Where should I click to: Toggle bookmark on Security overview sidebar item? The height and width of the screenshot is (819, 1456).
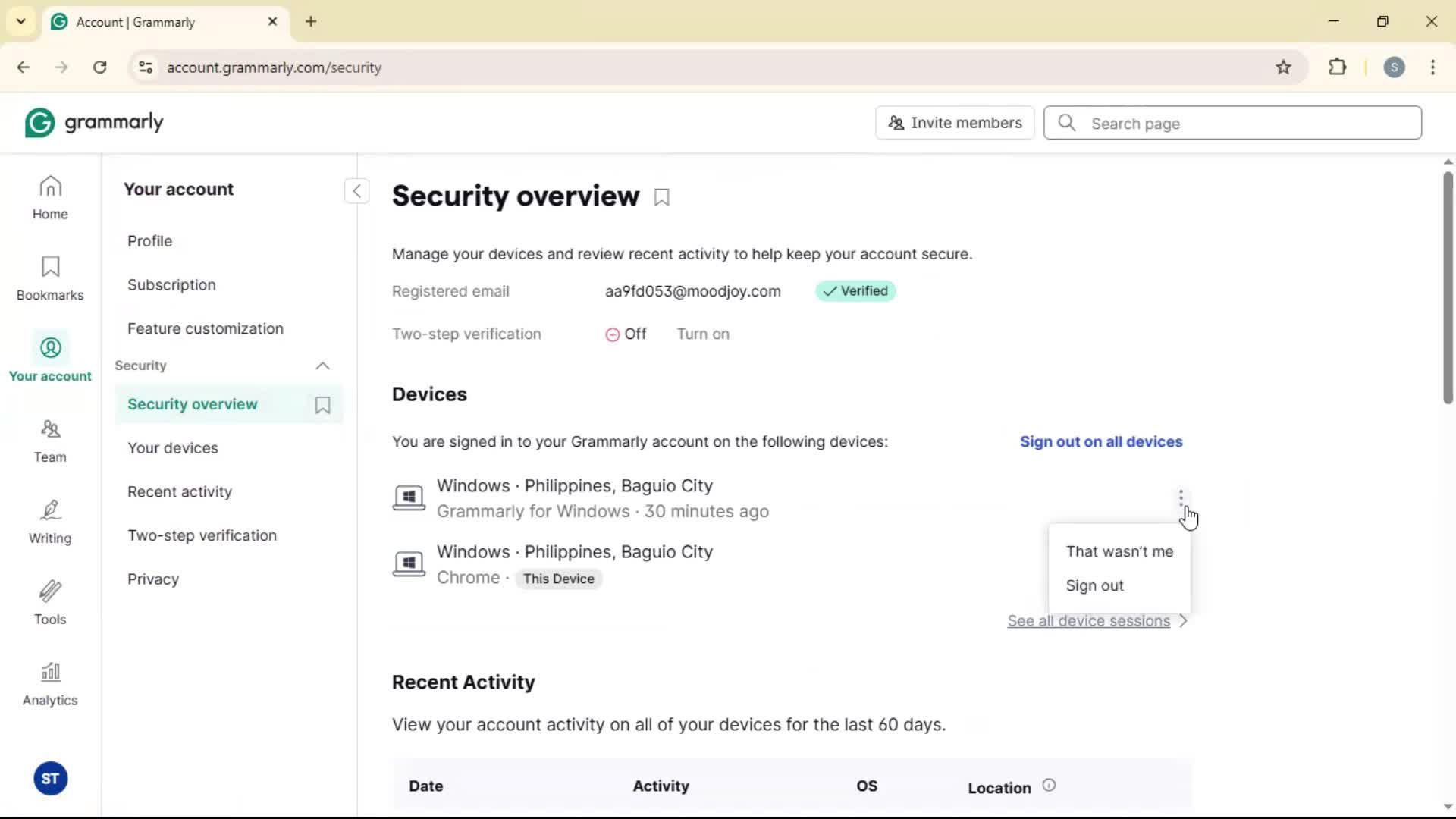tap(322, 405)
